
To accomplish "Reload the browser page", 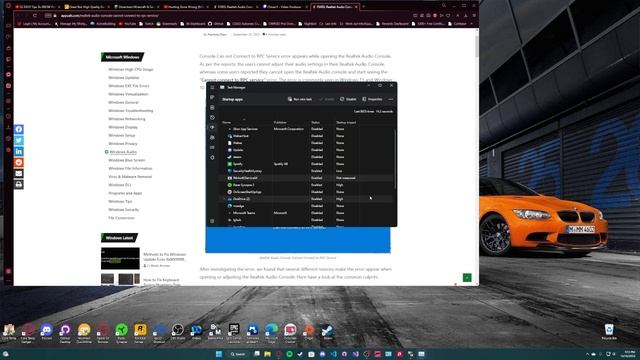I will coord(35,16).
